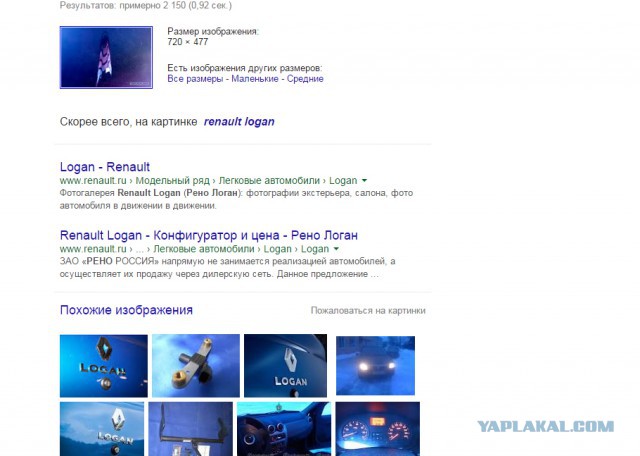
Task: Open bottom-row image of instrument cluster gauges
Action: pos(378,429)
